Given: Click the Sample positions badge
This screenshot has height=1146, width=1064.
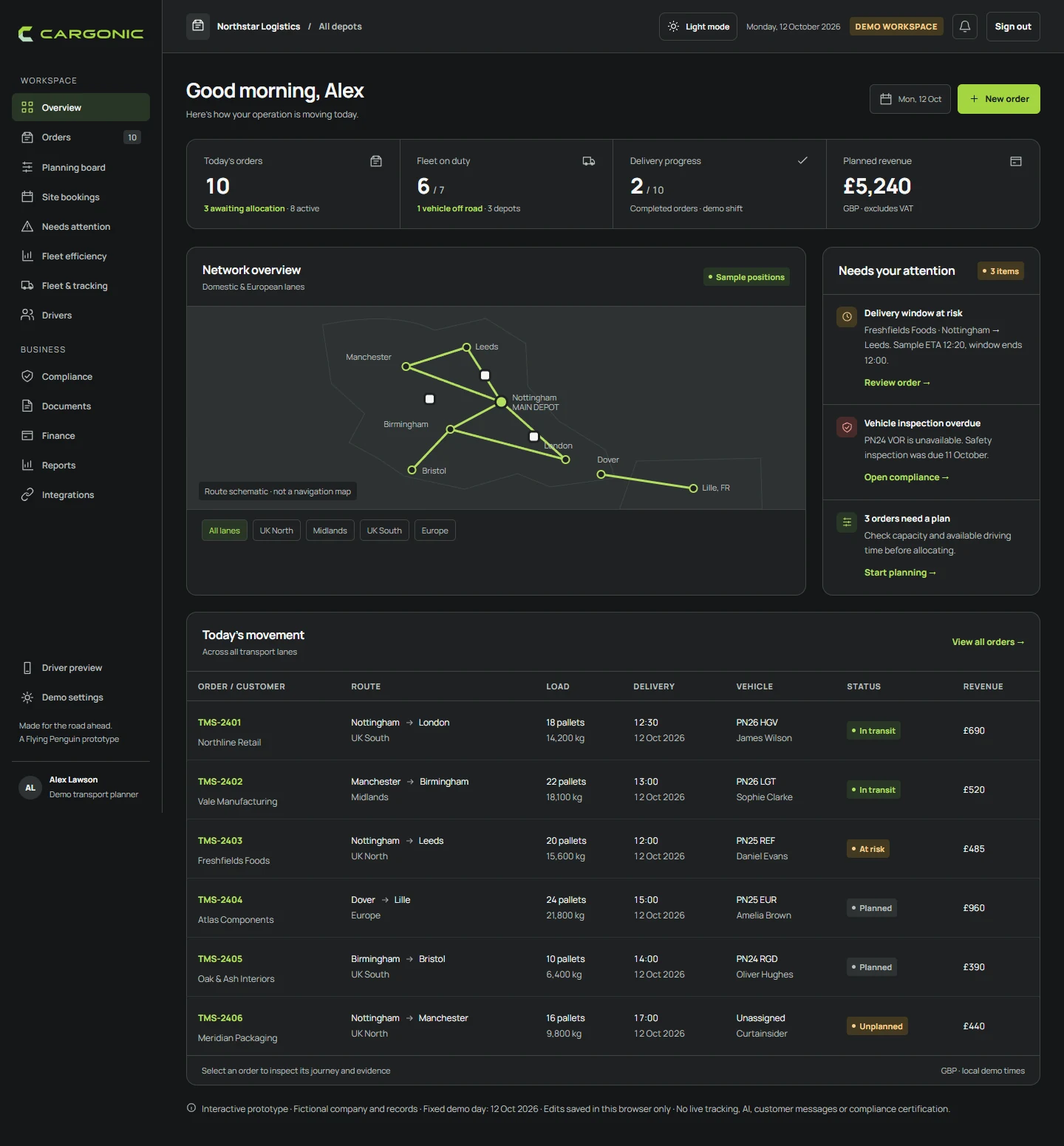Looking at the screenshot, I should (746, 277).
